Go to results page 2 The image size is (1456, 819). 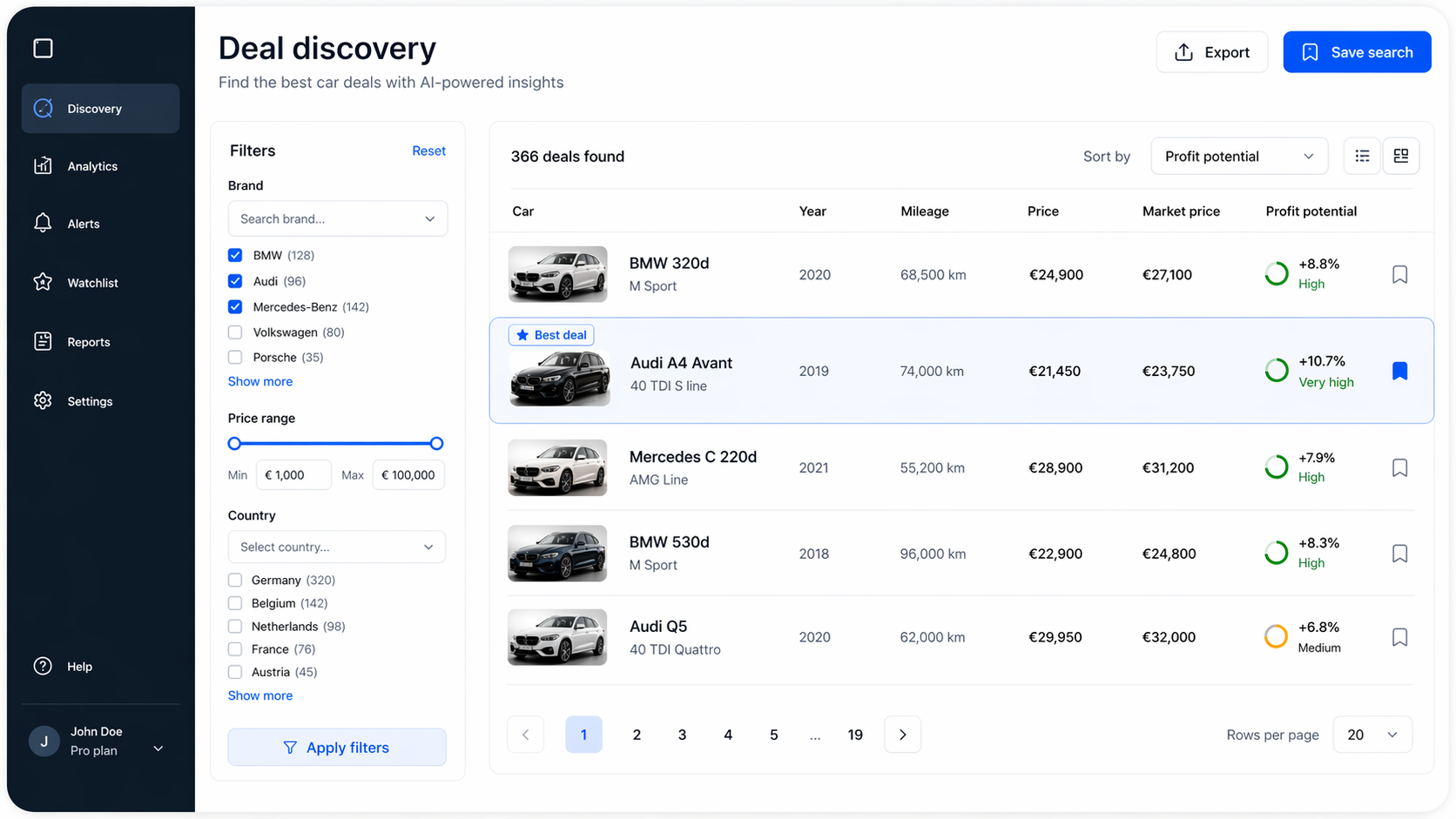click(x=637, y=735)
